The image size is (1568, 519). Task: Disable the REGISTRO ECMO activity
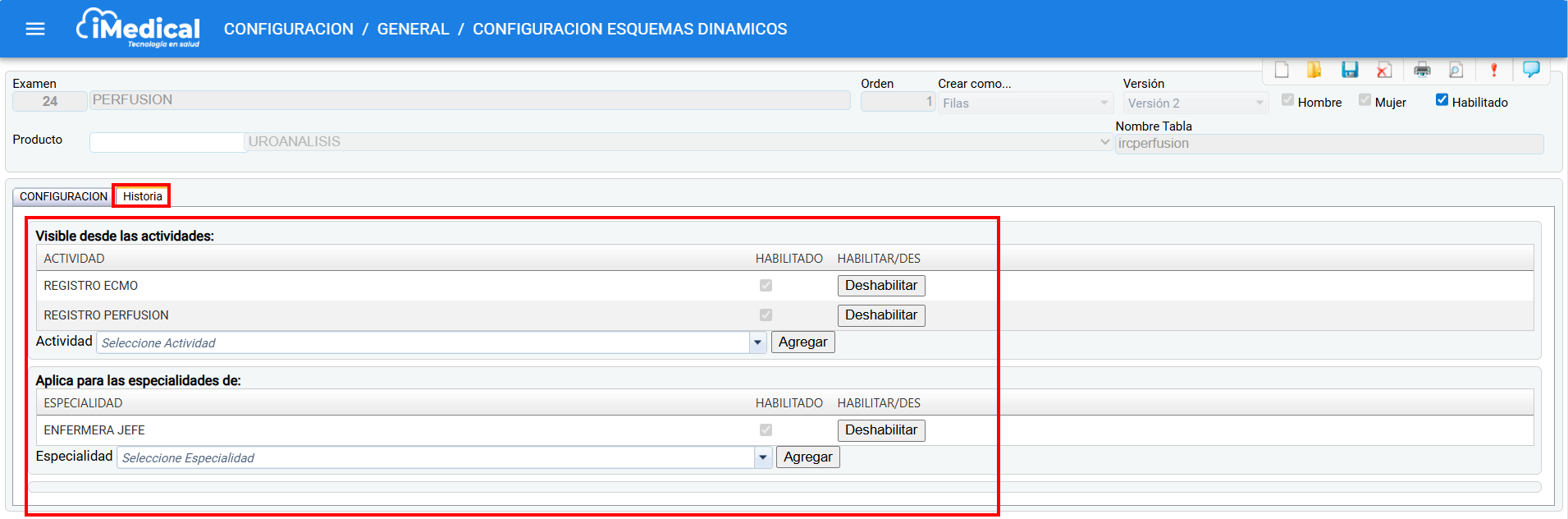(880, 286)
